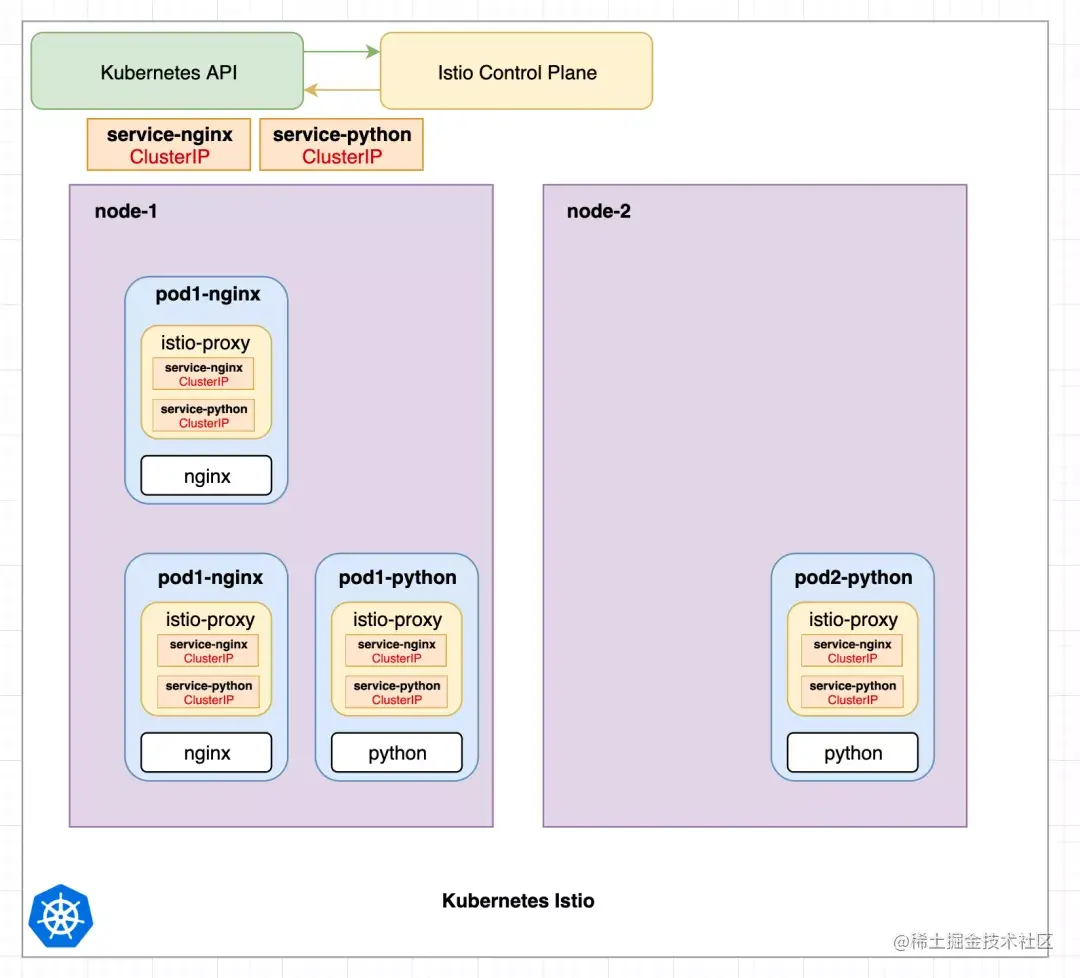Click the pod2-python title in node-2
The height and width of the screenshot is (978, 1080).
coord(853,577)
